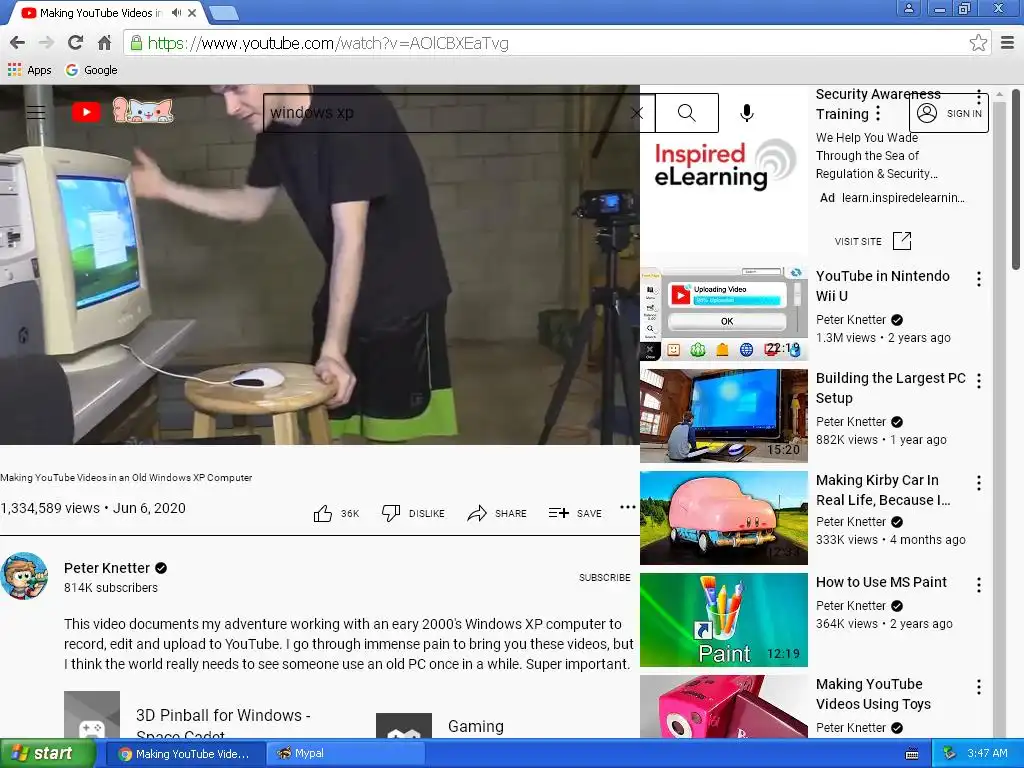Open options for Building the Largest PC Setup
Screen dimensions: 1024x768
978,381
